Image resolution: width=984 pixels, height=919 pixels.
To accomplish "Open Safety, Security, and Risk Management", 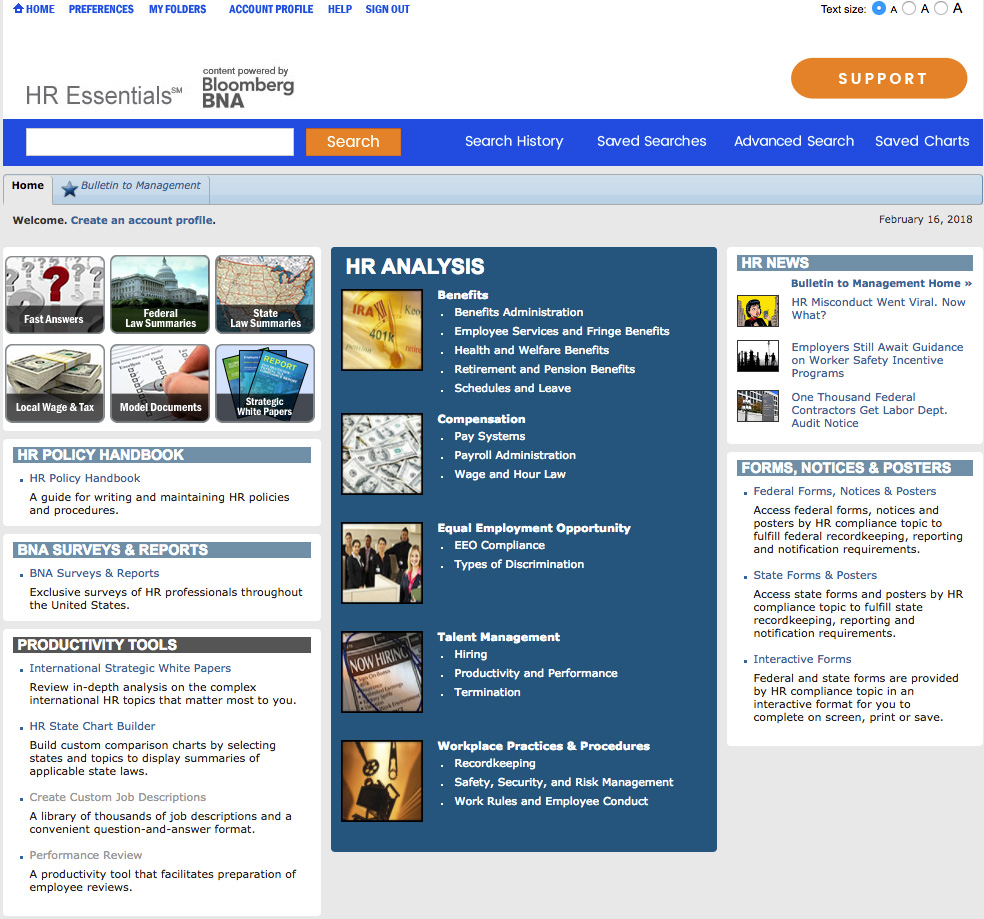I will [x=564, y=782].
